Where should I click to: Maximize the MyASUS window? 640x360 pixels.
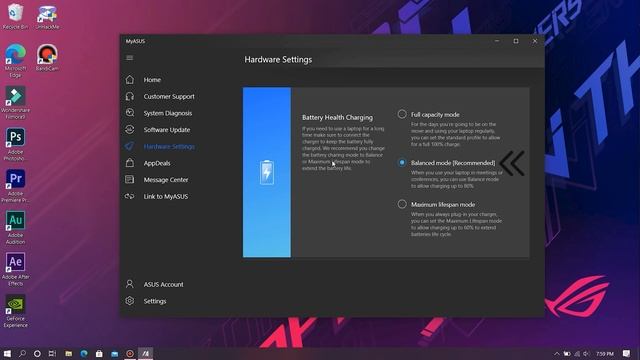[516, 41]
